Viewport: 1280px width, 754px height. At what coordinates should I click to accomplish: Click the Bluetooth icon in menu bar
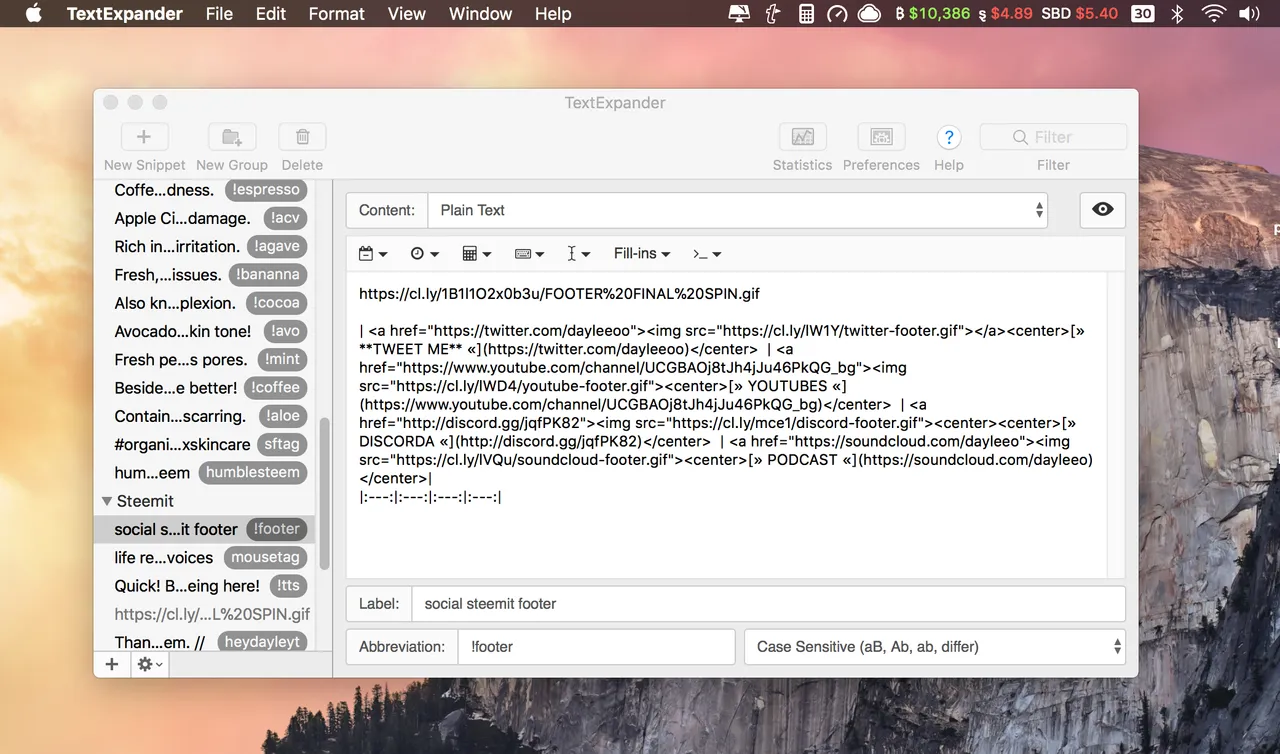1178,14
